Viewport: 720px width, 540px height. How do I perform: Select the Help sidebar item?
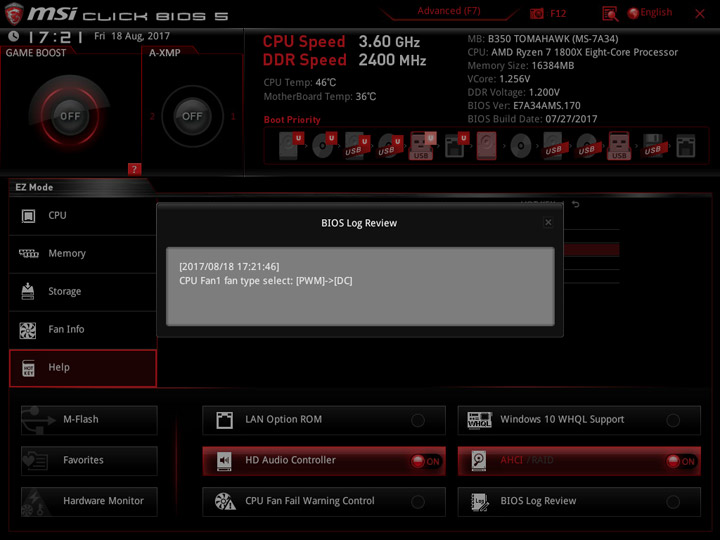83,368
